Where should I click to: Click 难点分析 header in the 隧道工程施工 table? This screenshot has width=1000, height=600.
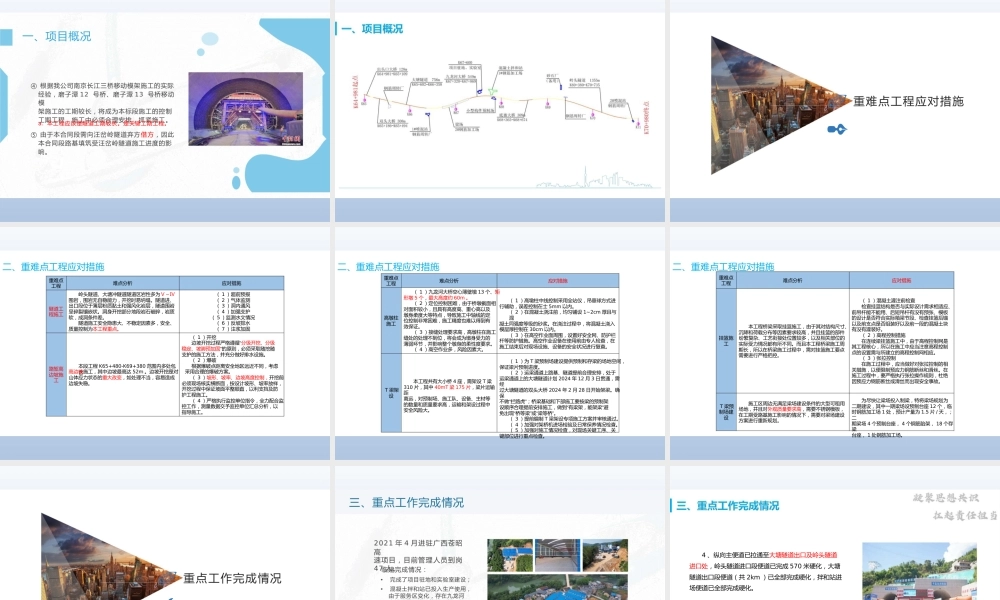tap(122, 283)
